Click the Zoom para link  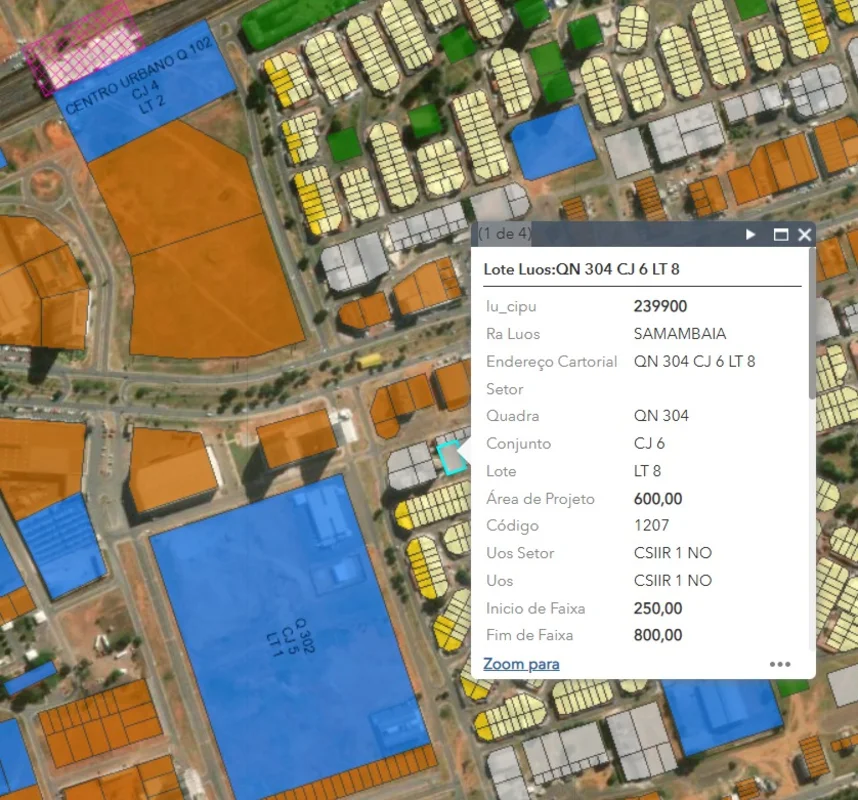(x=521, y=664)
